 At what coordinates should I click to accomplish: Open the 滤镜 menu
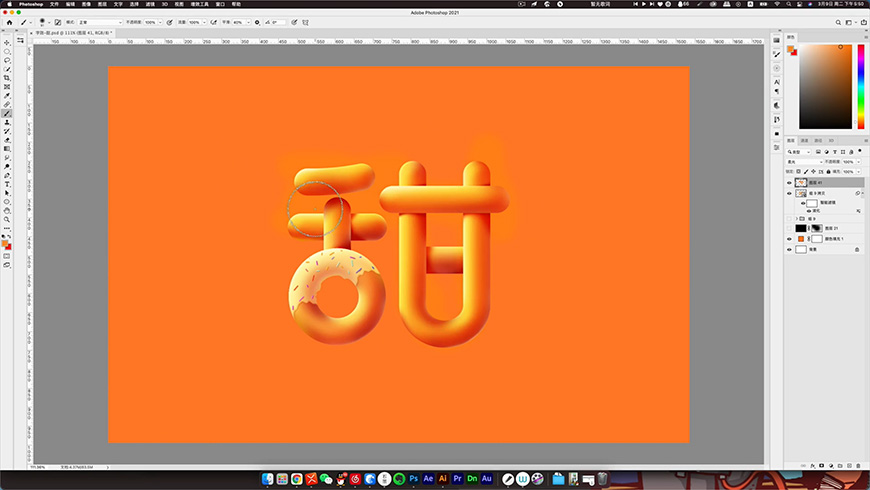(150, 4)
